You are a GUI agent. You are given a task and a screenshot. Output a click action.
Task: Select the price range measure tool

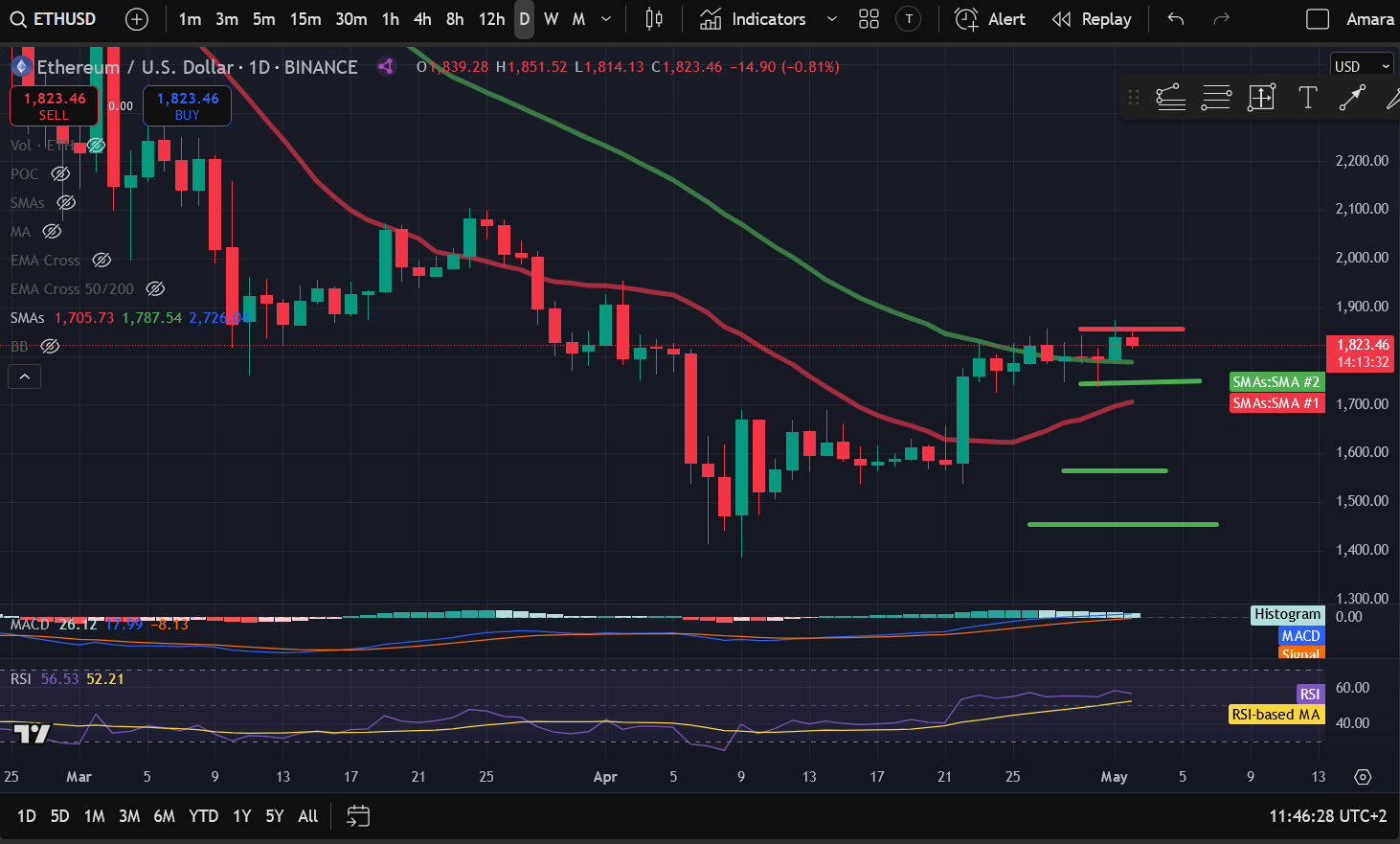(x=1261, y=98)
